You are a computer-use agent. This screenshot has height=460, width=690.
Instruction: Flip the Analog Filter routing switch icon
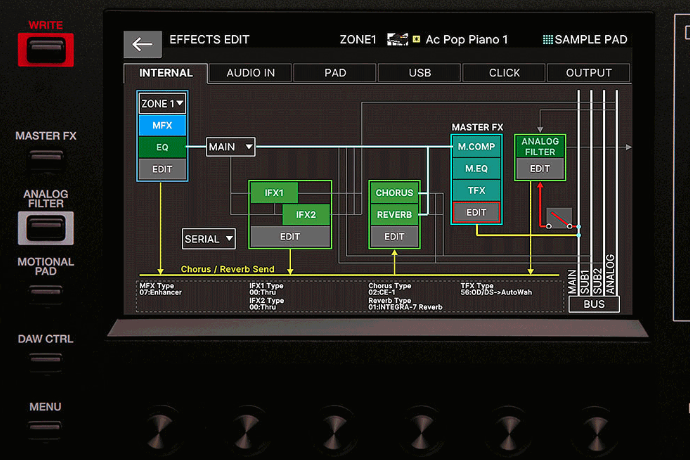pyautogui.click(x=558, y=219)
